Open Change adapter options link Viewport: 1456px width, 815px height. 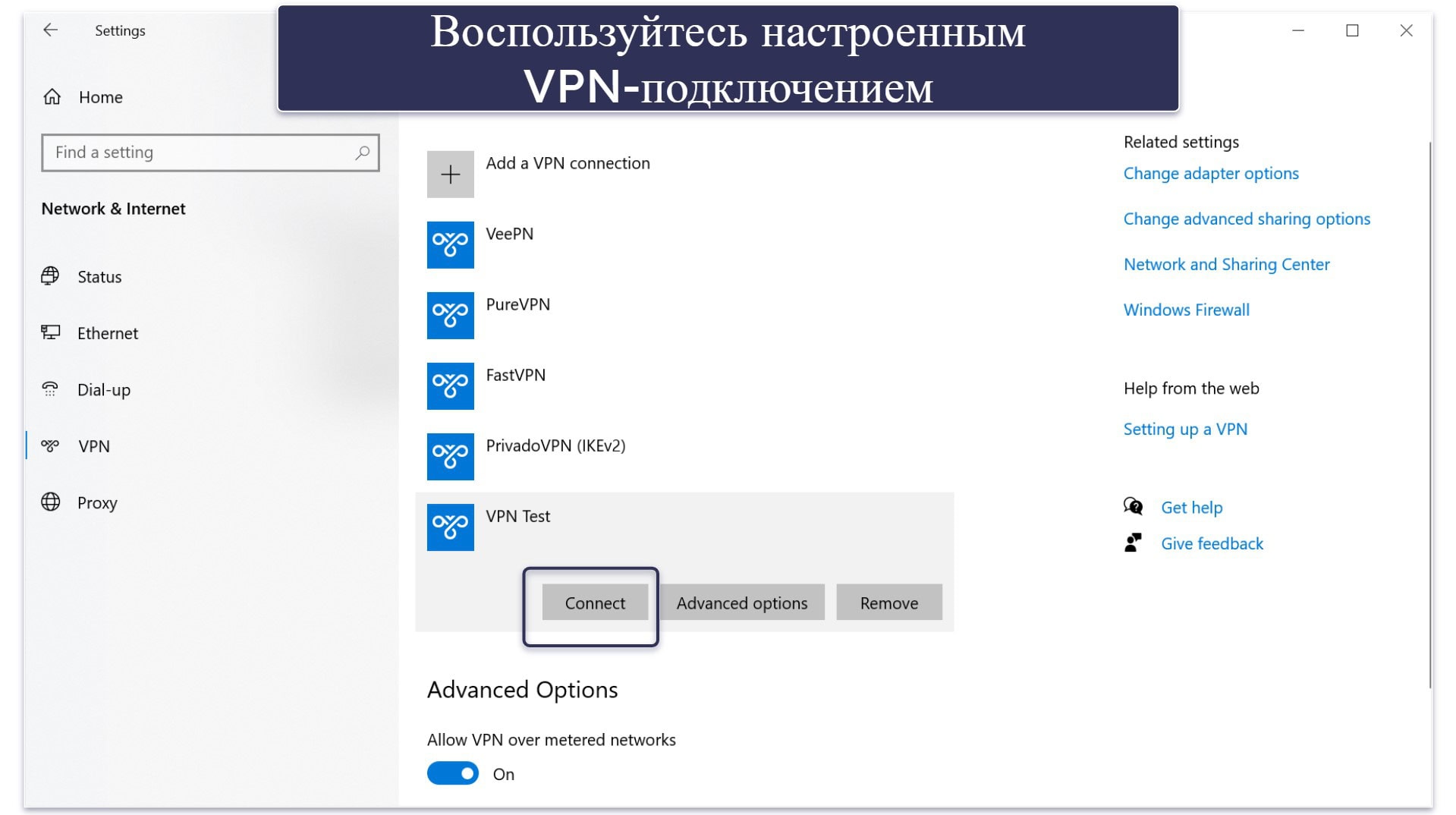click(x=1211, y=174)
